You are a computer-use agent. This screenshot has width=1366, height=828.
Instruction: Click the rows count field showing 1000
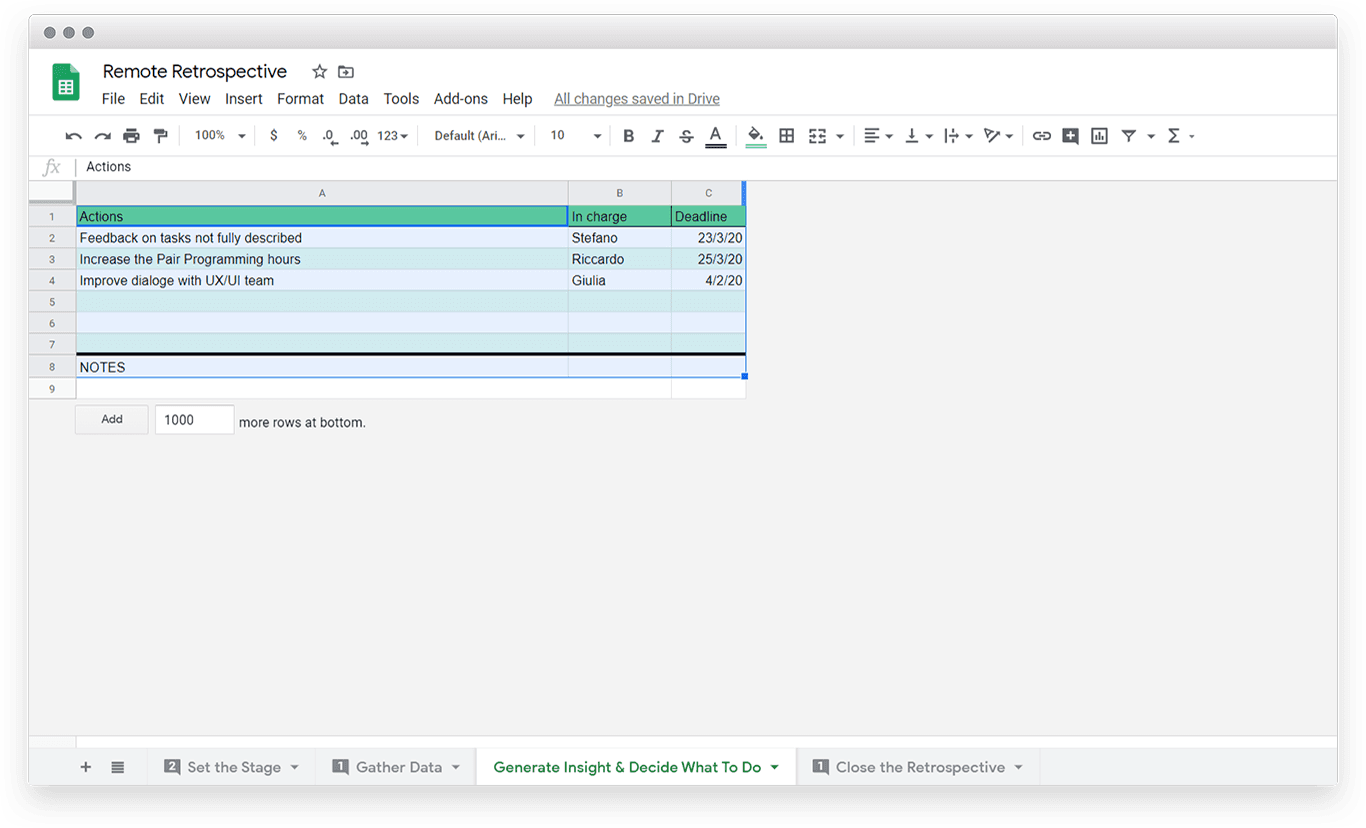194,420
